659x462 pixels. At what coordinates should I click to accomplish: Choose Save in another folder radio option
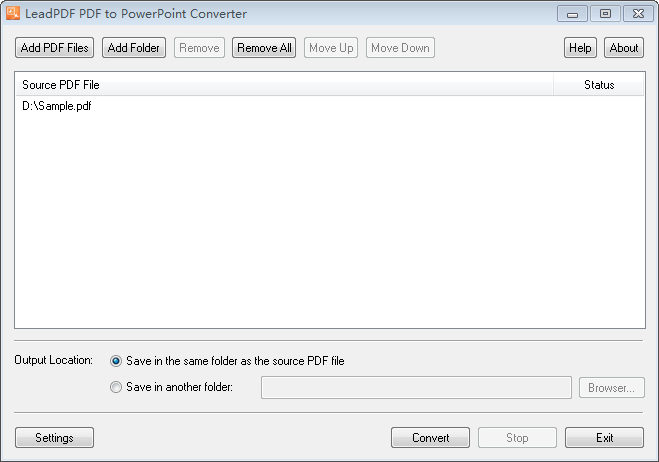(117, 387)
